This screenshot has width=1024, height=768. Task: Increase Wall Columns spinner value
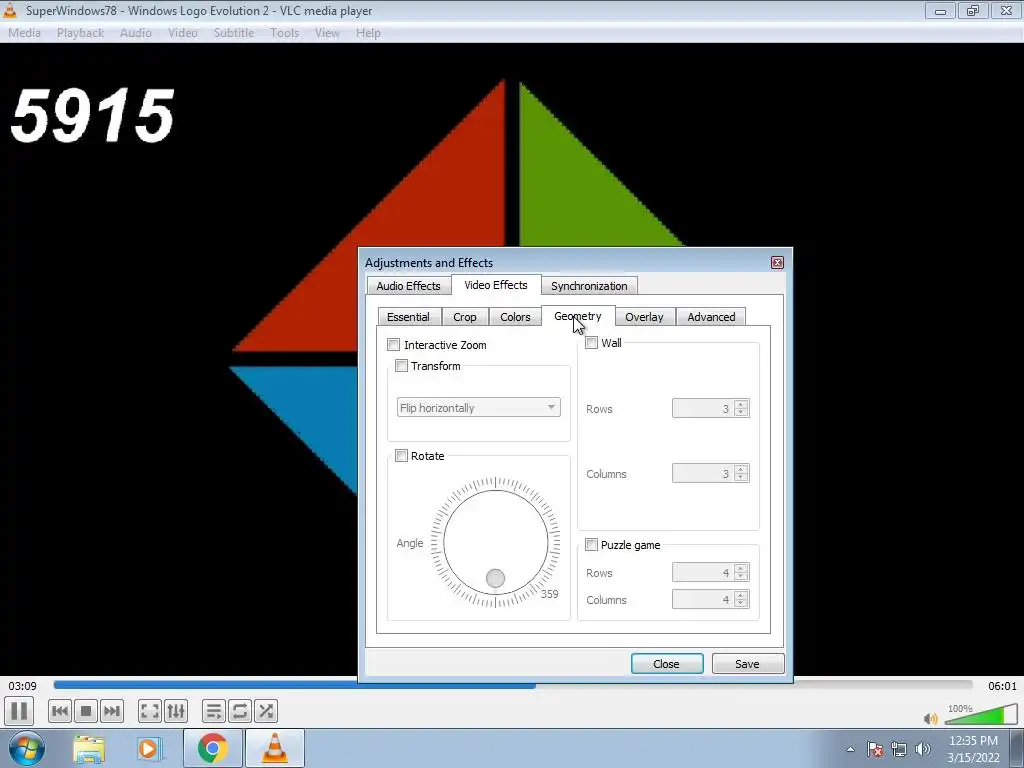coord(741,469)
